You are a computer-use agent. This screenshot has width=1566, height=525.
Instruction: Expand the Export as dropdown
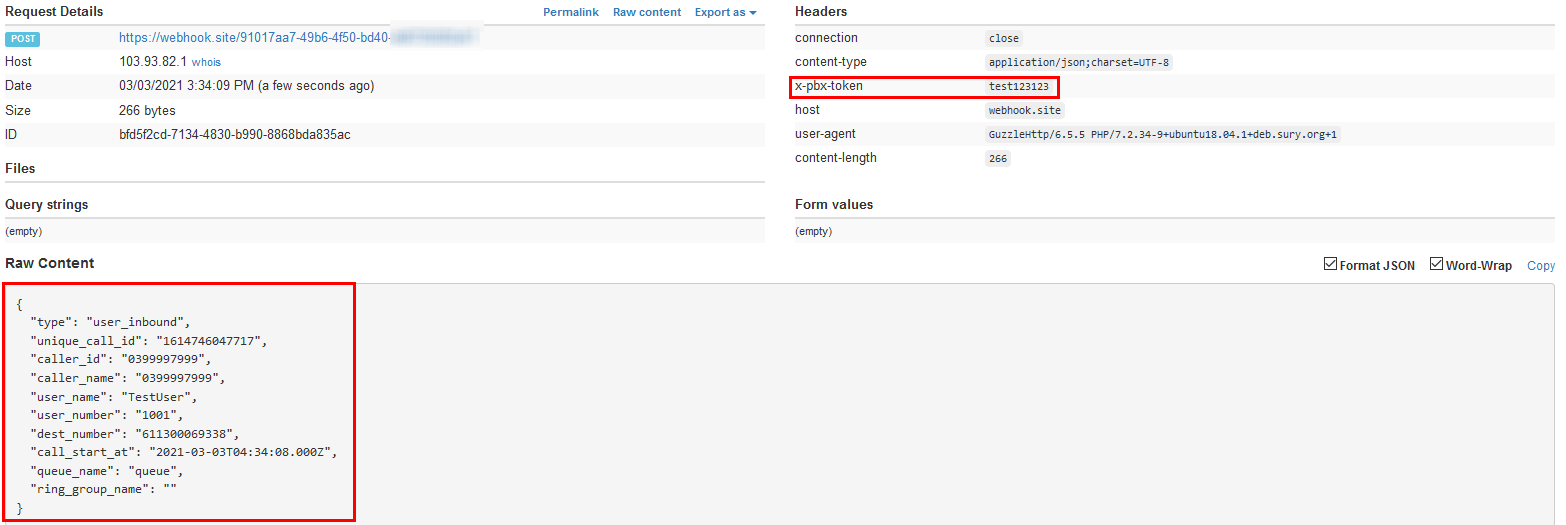pyautogui.click(x=725, y=12)
